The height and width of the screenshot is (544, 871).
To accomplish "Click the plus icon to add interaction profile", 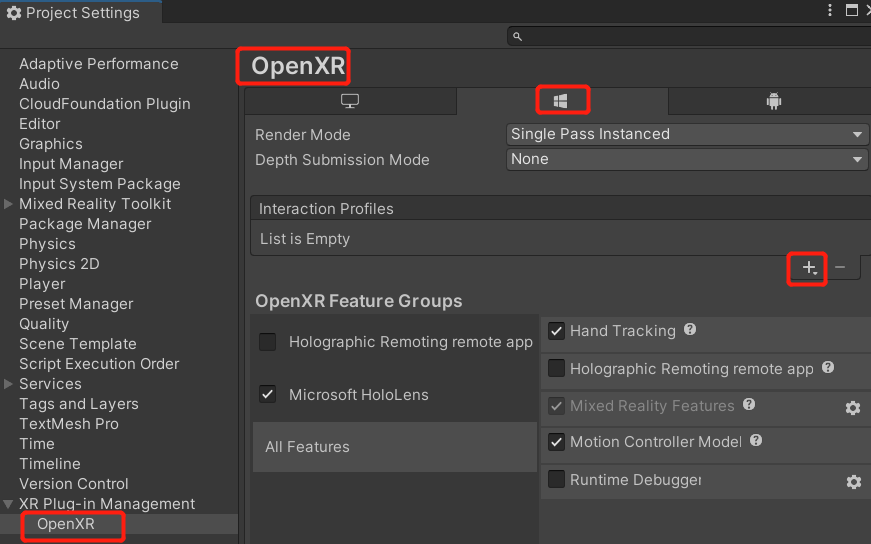I will tap(809, 268).
